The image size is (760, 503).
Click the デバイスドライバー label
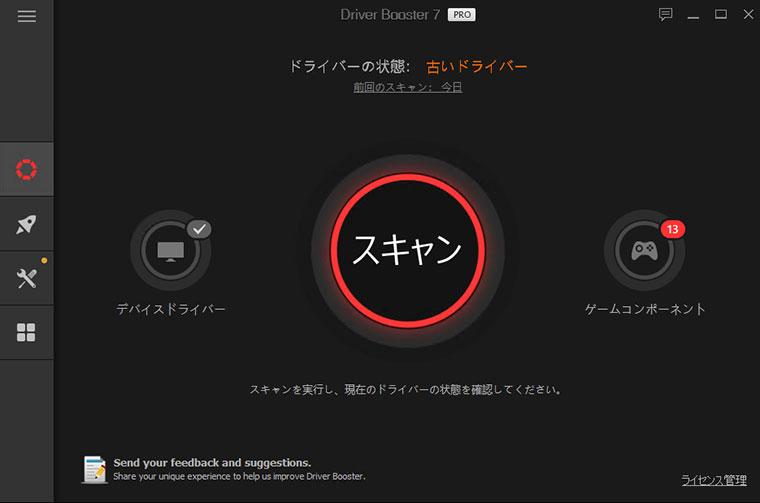(x=171, y=309)
